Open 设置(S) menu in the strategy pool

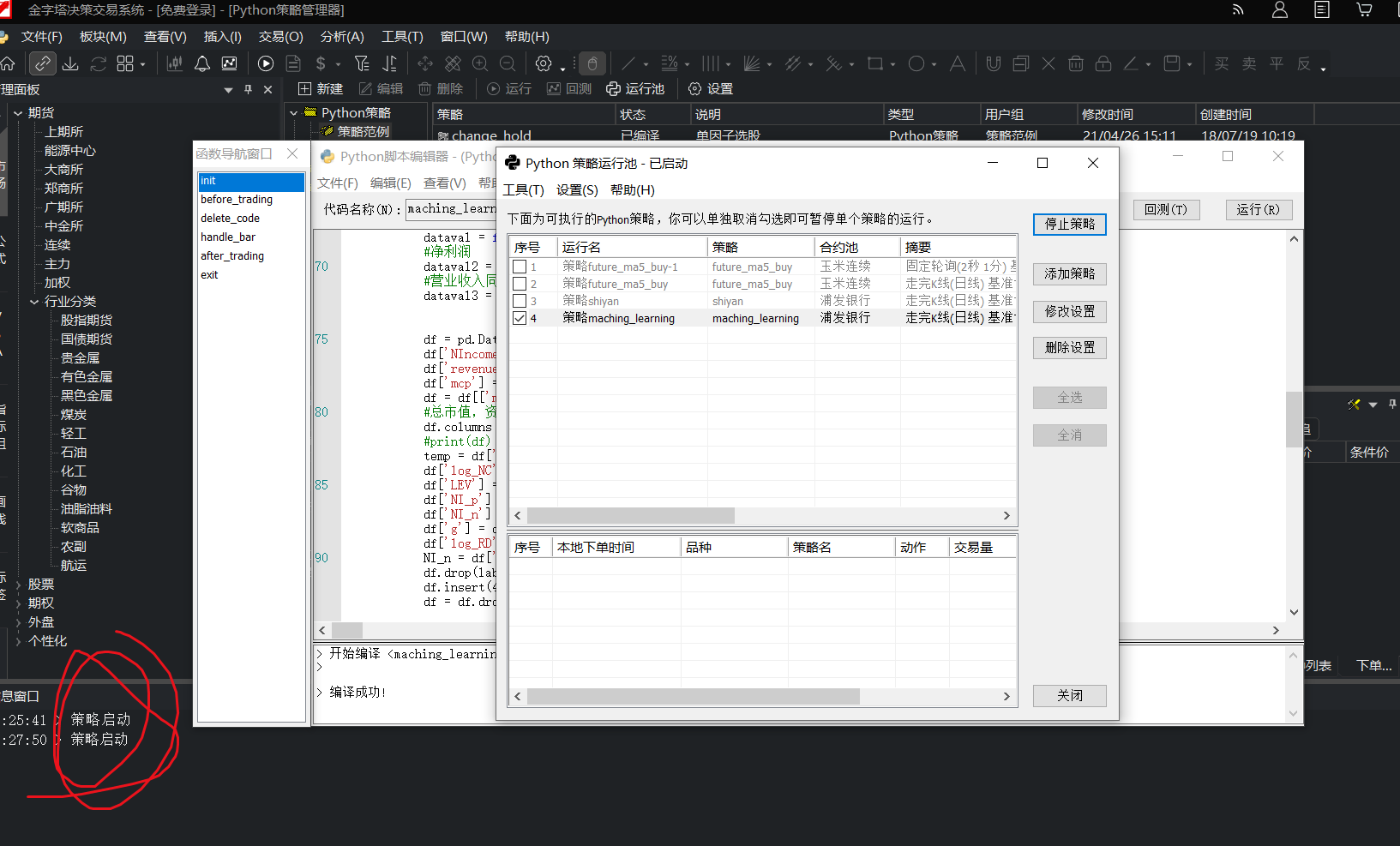577,190
